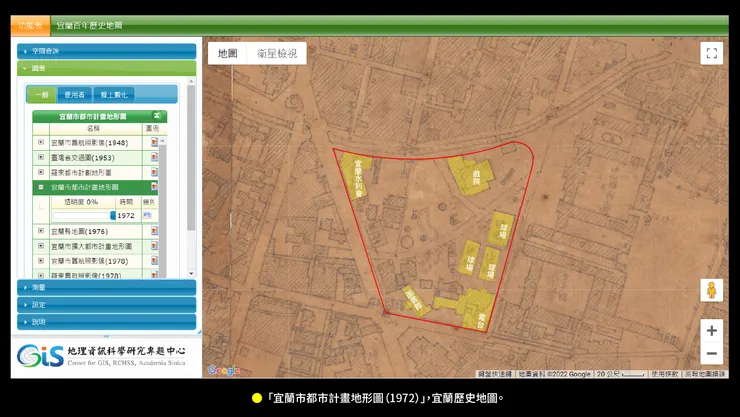Image resolution: width=740 pixels, height=417 pixels.
Task: Click the GIS center logo
Action: click(x=41, y=356)
